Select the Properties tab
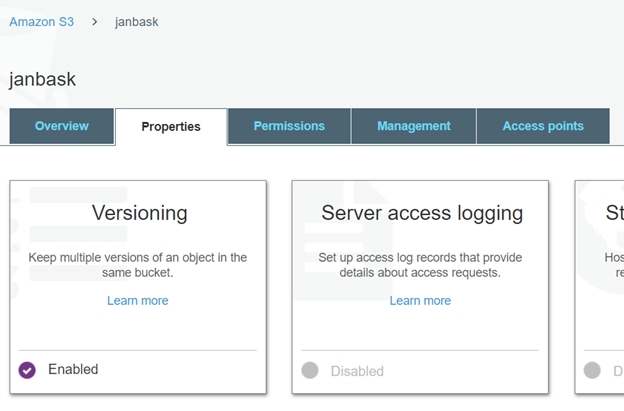Viewport: 624px width, 411px height. [x=171, y=127]
